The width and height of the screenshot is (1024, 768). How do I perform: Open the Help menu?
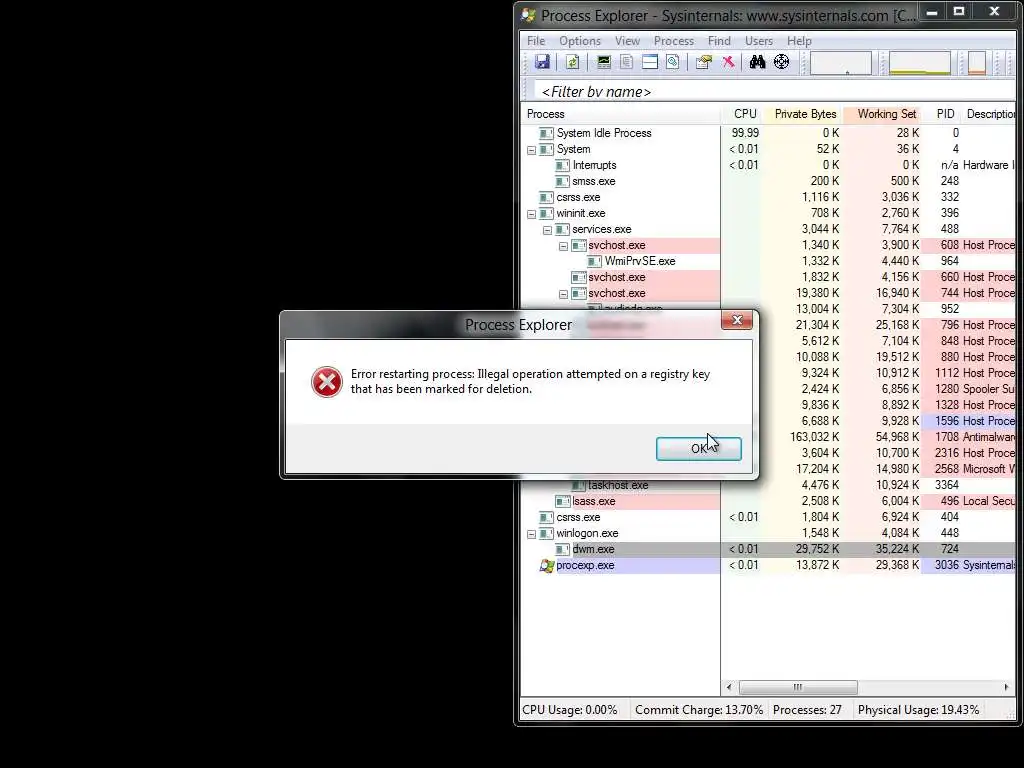point(799,41)
